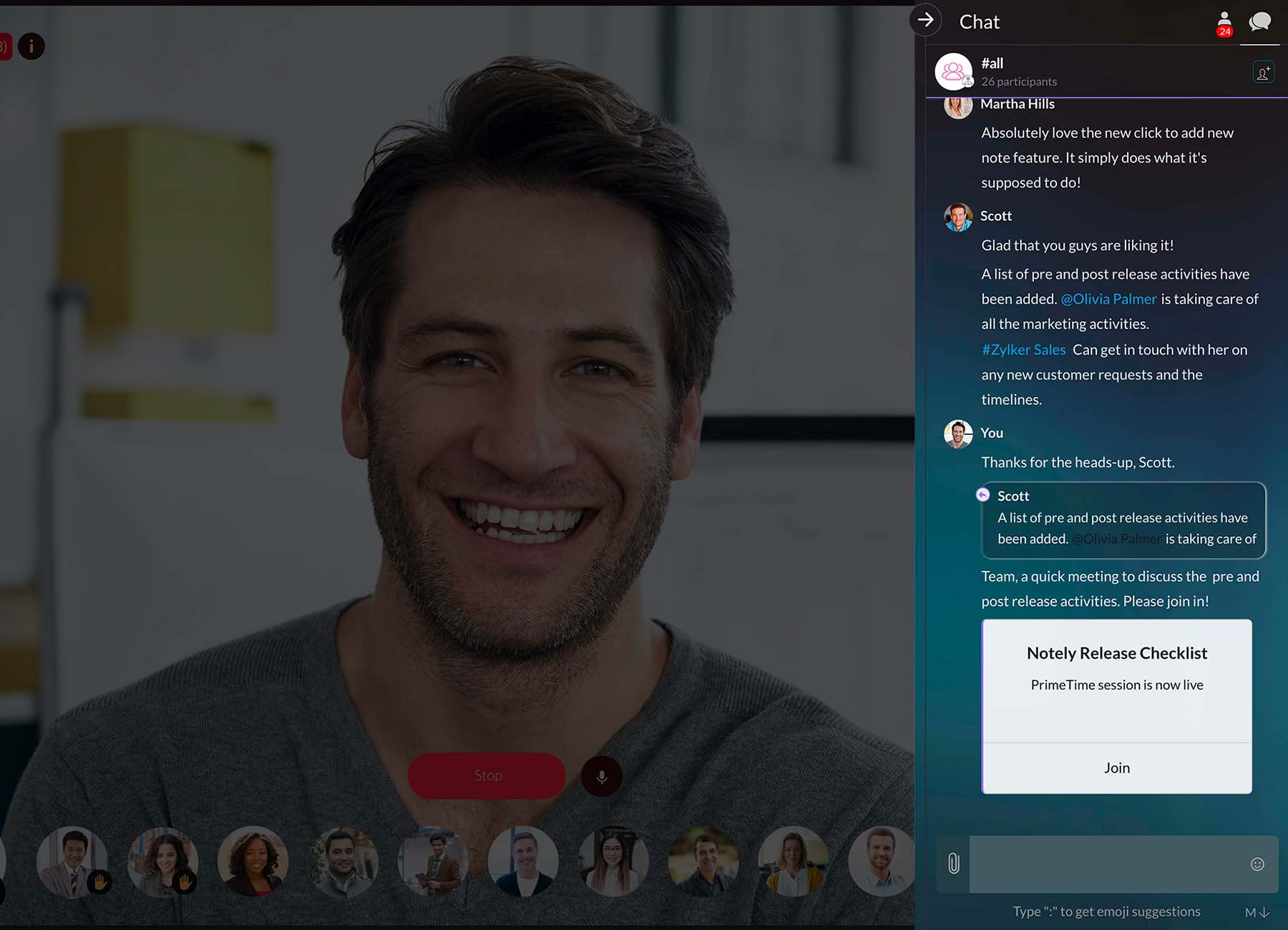
Task: Select the last participant thumbnail on right
Action: pos(882,862)
